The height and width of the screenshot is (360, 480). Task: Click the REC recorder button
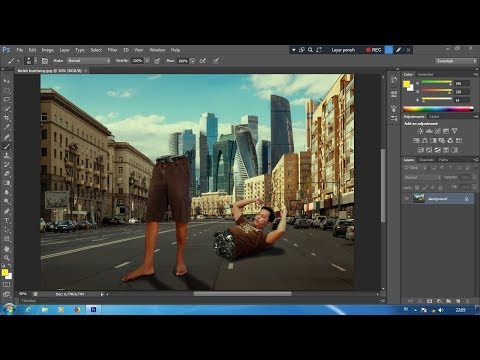(x=374, y=50)
